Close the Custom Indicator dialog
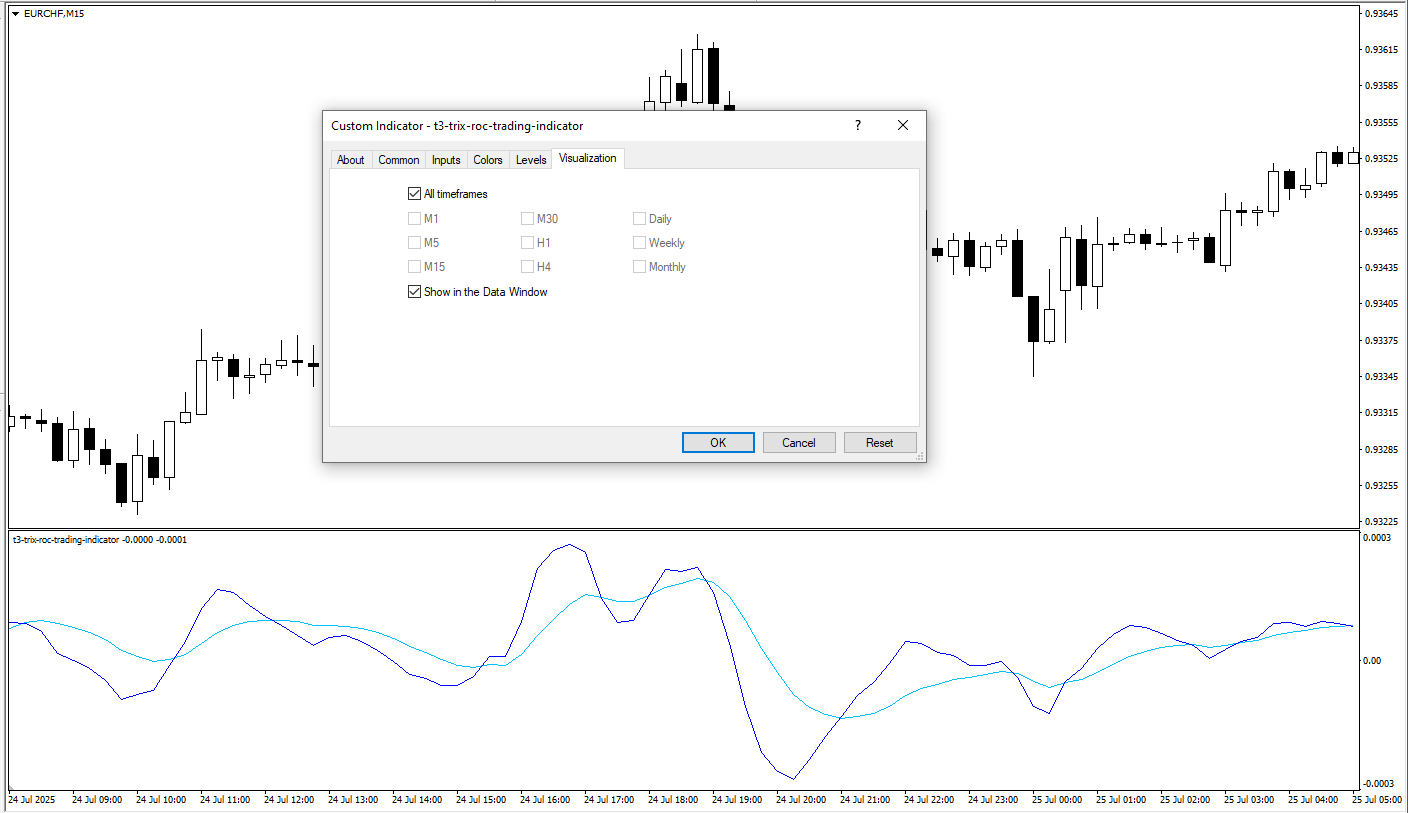This screenshot has height=813, width=1408. (903, 126)
